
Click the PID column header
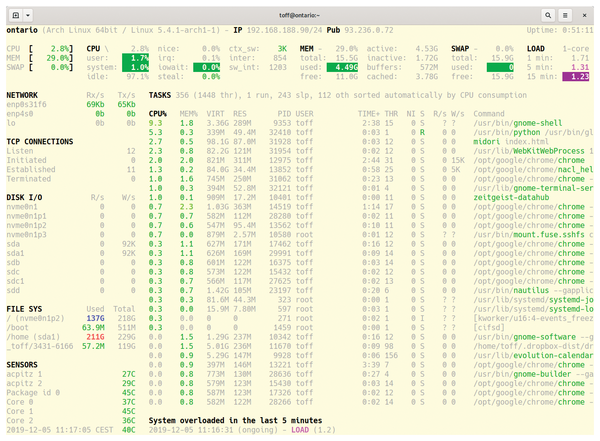point(284,114)
